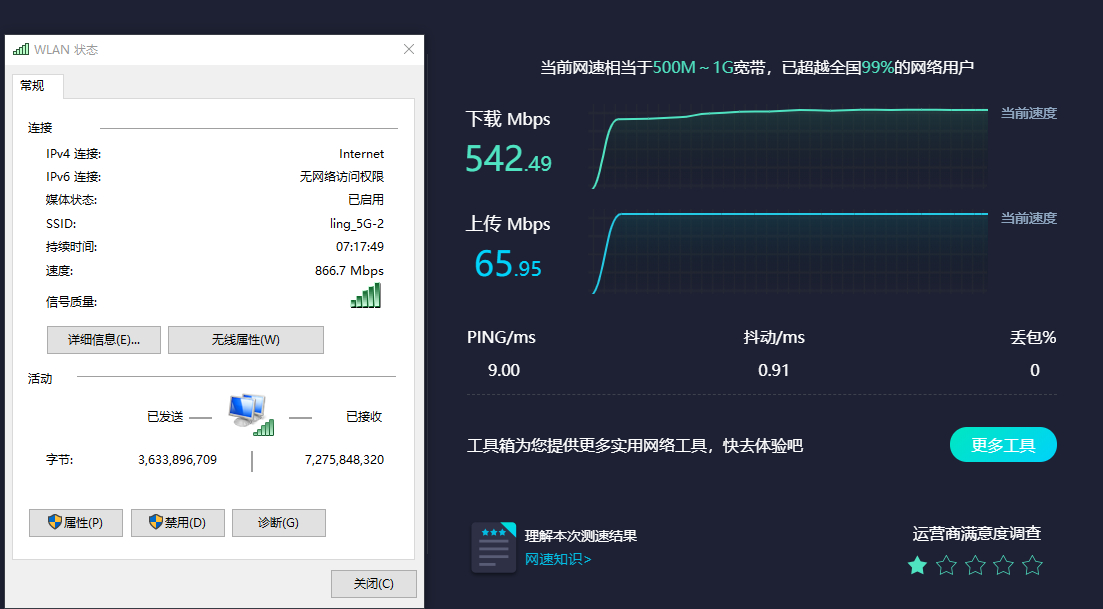The height and width of the screenshot is (609, 1103).
Task: Click the 运营商满意度调查 label
Action: coord(976,534)
